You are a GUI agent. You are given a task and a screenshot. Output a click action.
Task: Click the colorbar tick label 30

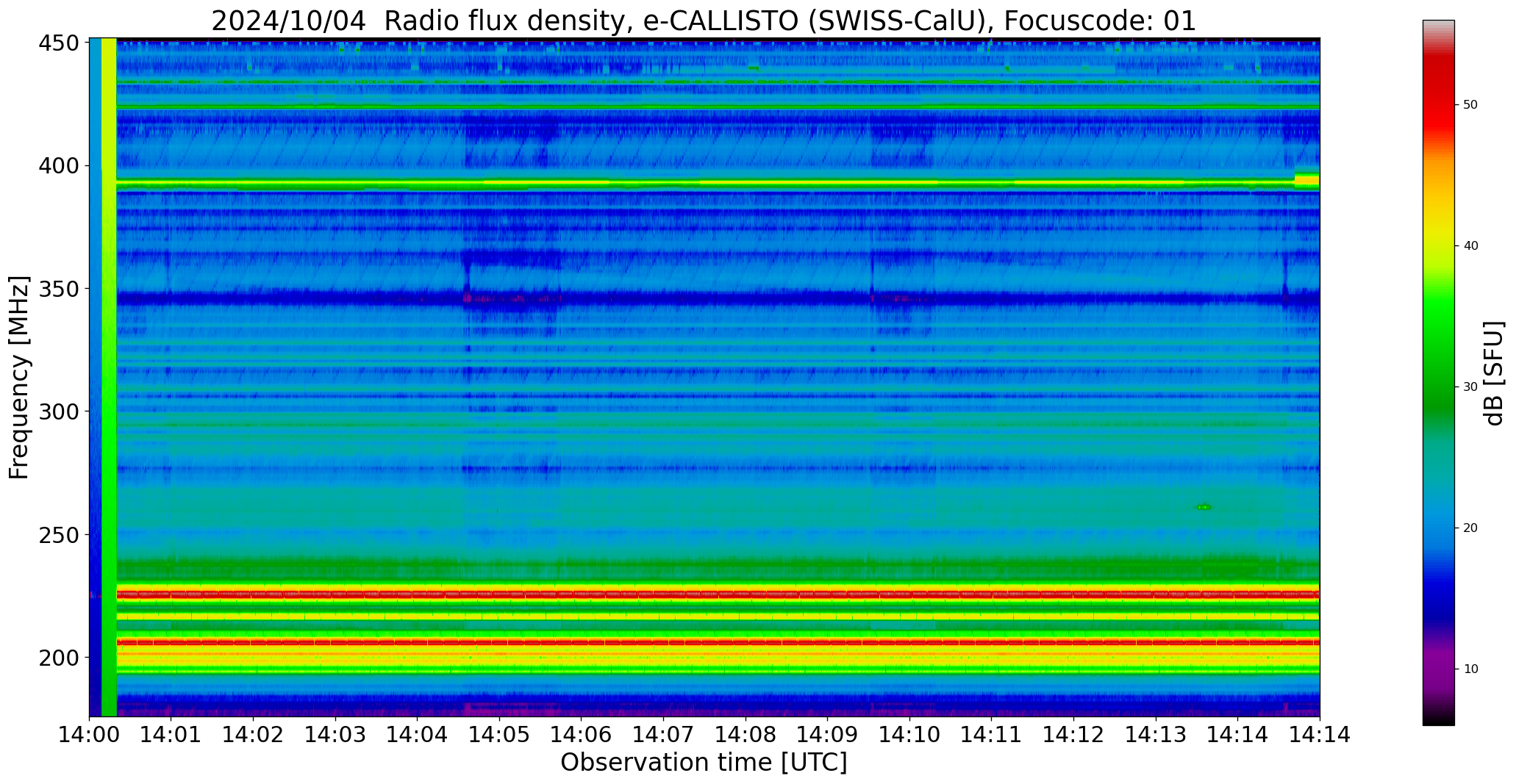(x=1470, y=387)
